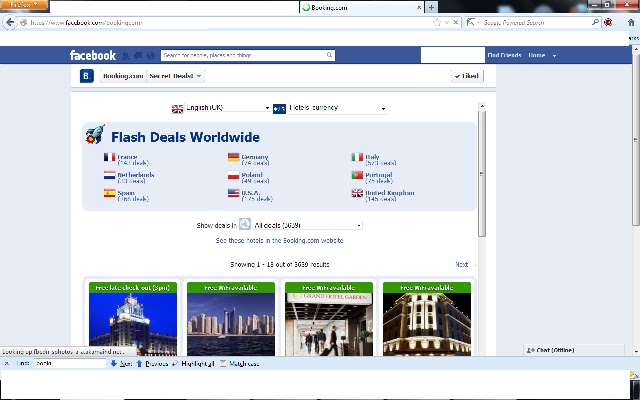
Task: Open hotel thumbnail with free late check-out
Action: click(133, 324)
